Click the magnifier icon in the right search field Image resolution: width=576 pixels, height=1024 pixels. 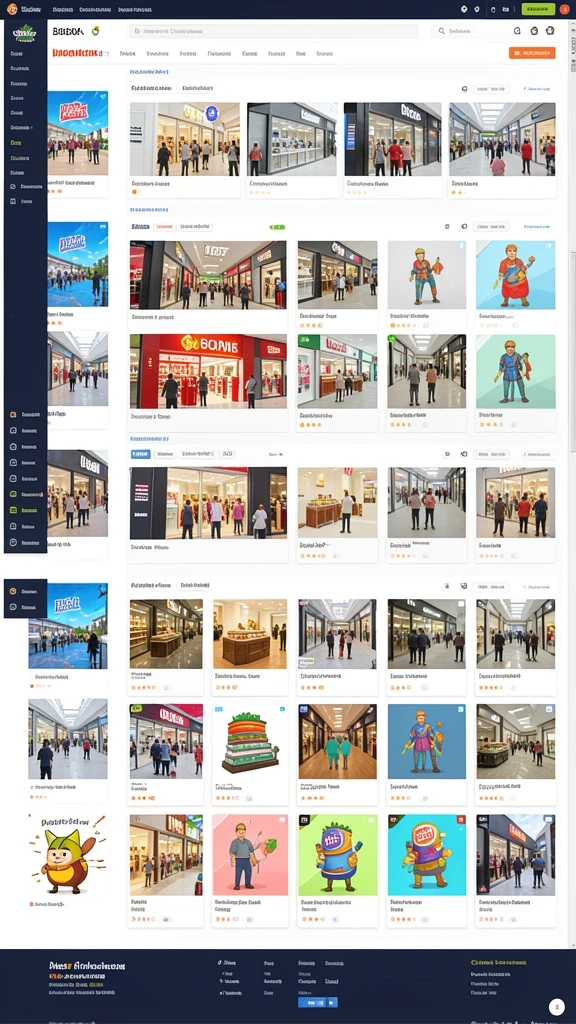click(441, 31)
